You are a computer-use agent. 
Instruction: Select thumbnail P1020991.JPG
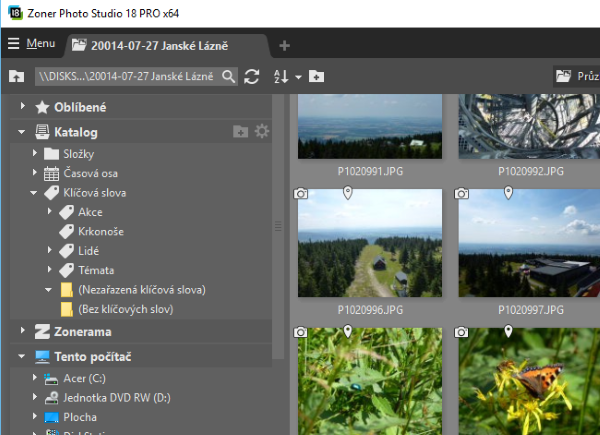(370, 127)
